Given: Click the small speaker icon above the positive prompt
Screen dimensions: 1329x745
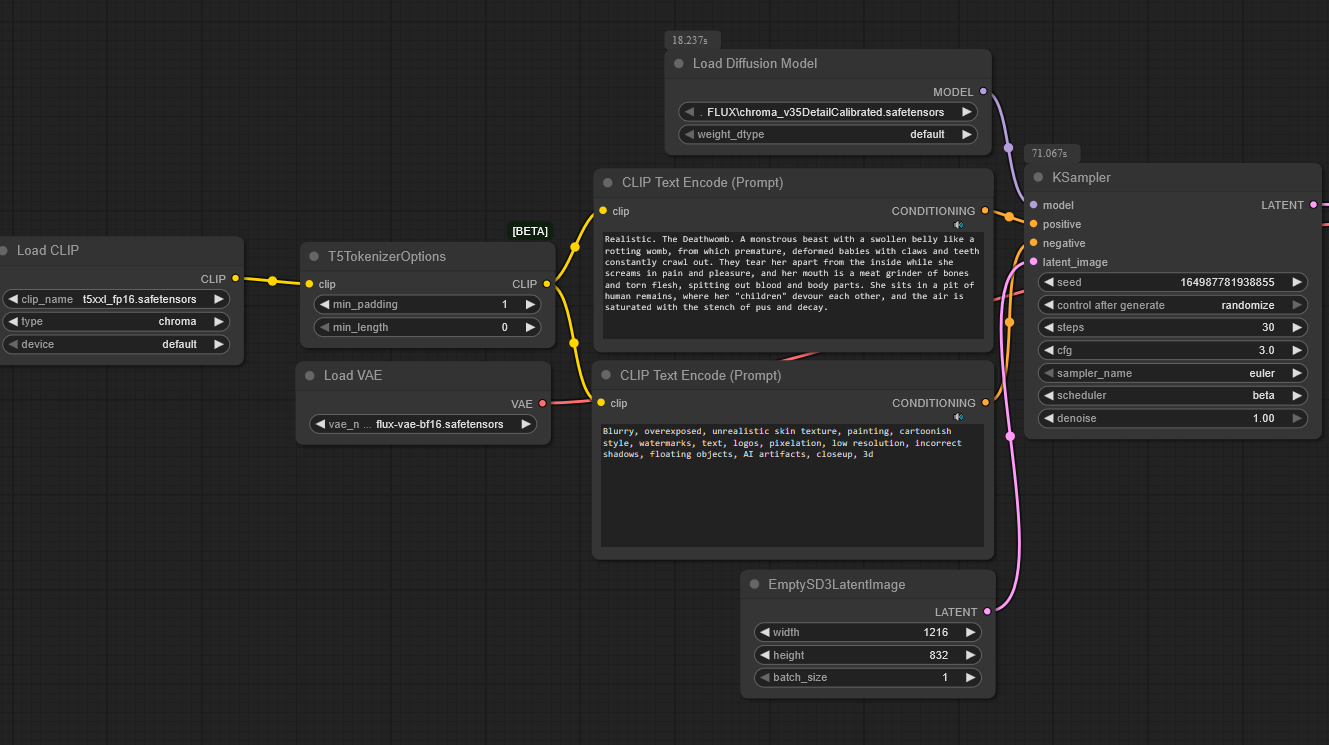Looking at the screenshot, I should (x=959, y=225).
